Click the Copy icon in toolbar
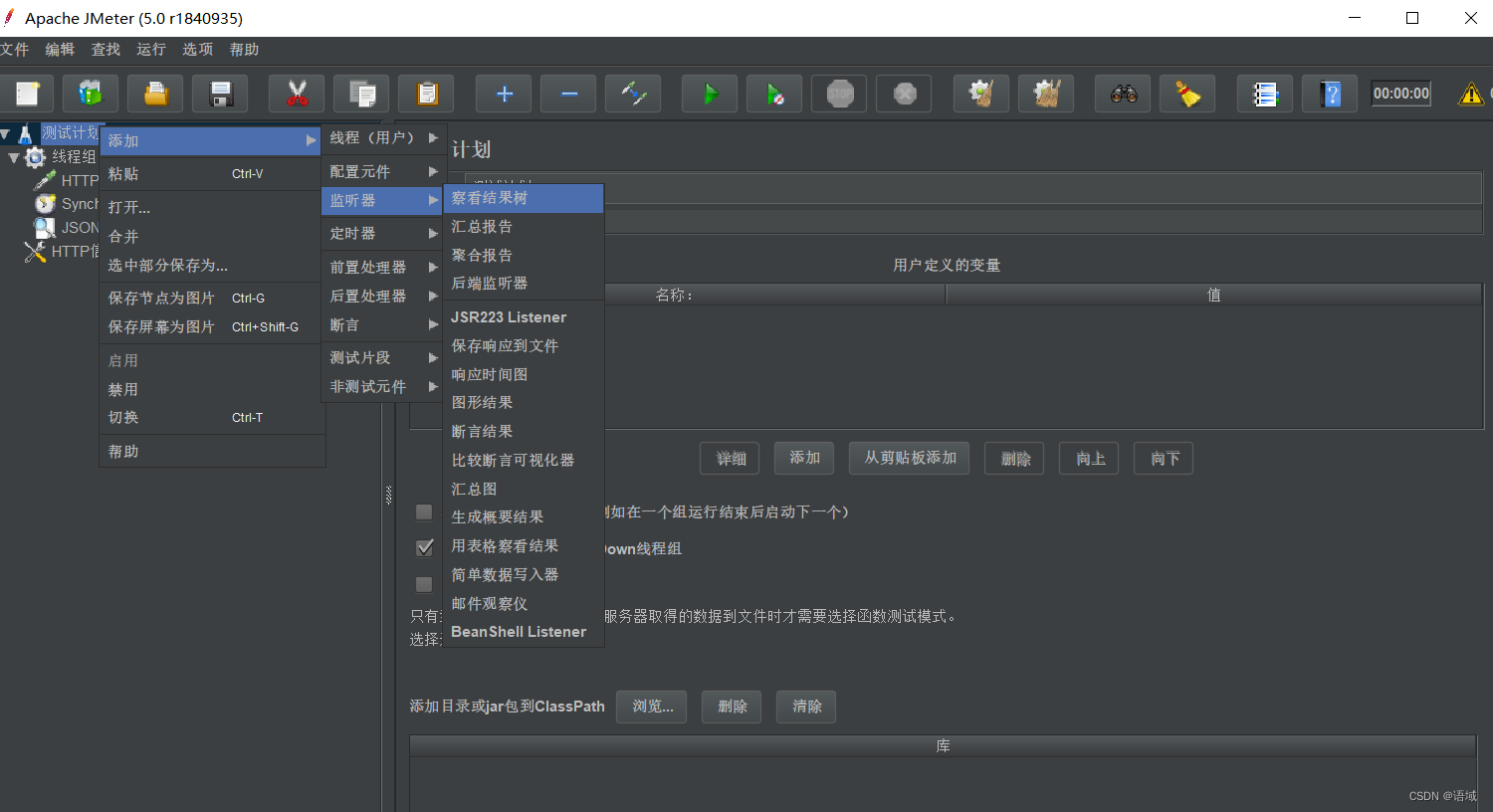This screenshot has height=812, width=1493. click(361, 94)
